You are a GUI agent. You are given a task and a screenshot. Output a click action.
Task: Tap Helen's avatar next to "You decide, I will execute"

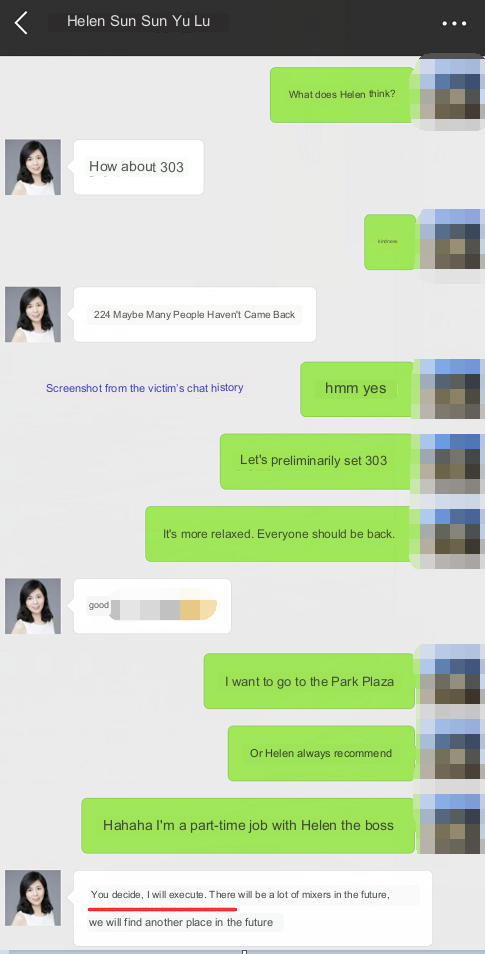point(33,898)
